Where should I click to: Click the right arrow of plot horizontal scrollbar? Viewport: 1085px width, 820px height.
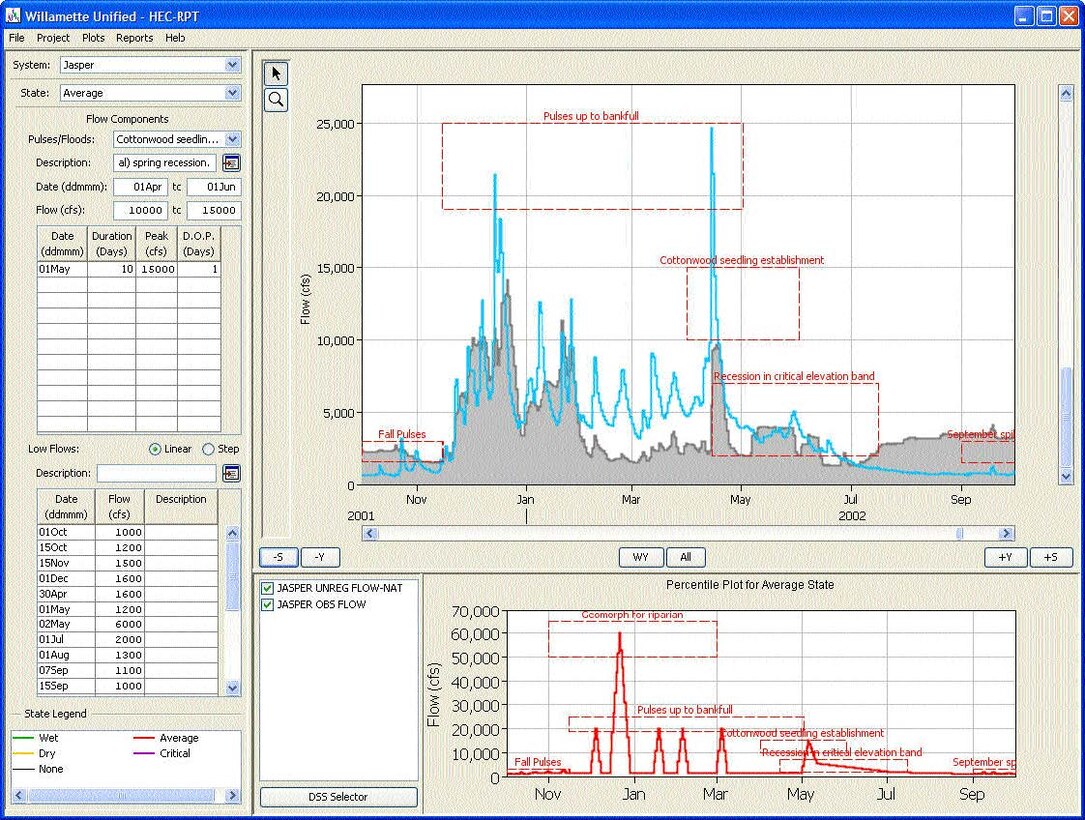(x=1006, y=534)
